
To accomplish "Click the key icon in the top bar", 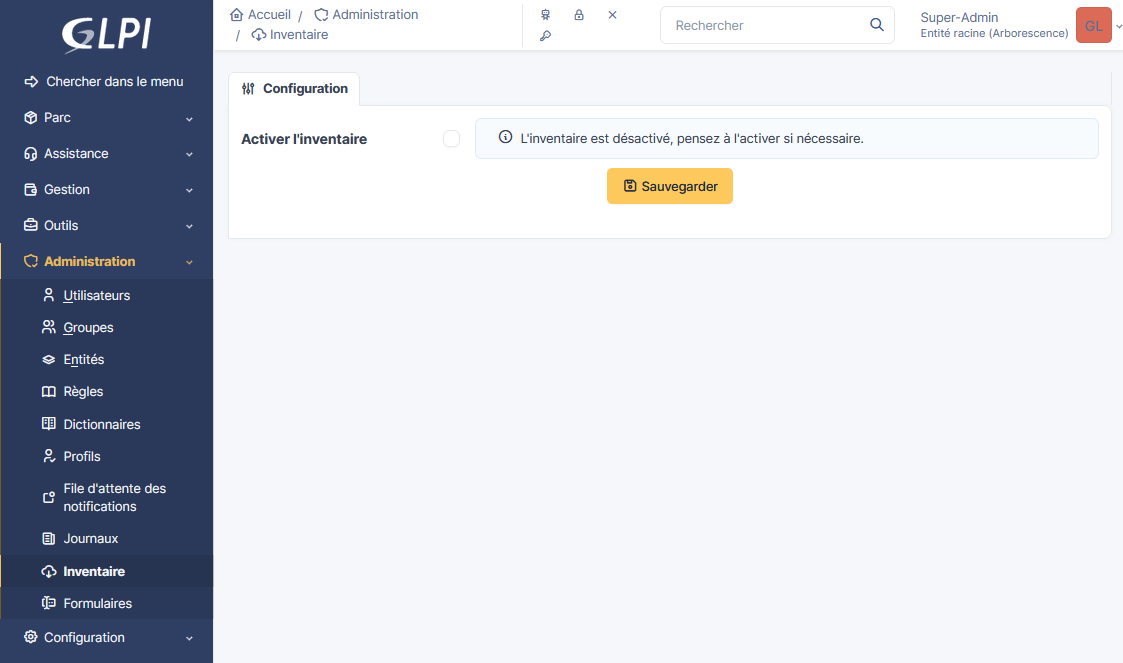I will tap(546, 36).
